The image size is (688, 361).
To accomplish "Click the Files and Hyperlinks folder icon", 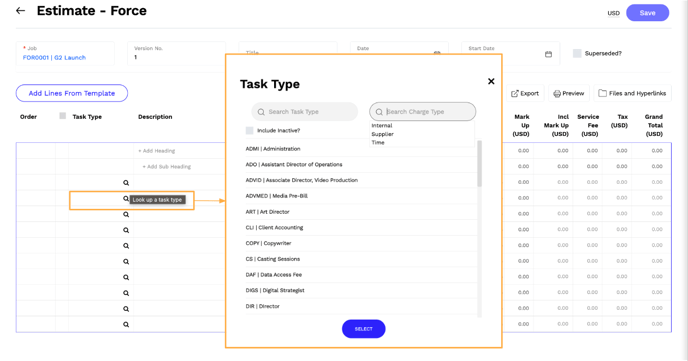I will pyautogui.click(x=602, y=93).
